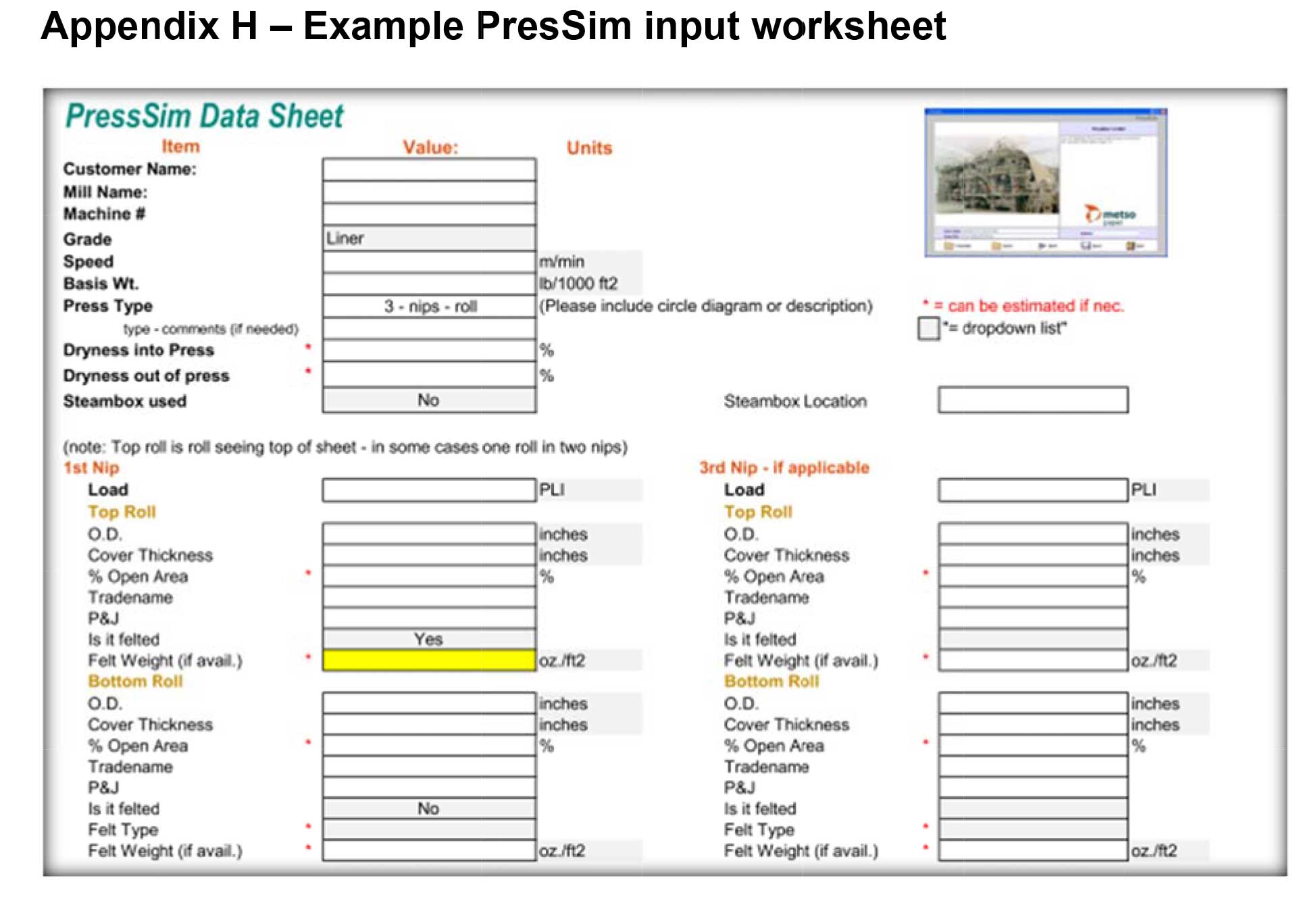Click the 3rd Nip Bottom Roll Tradename field
The width and height of the screenshot is (1316, 913).
click(x=1032, y=766)
